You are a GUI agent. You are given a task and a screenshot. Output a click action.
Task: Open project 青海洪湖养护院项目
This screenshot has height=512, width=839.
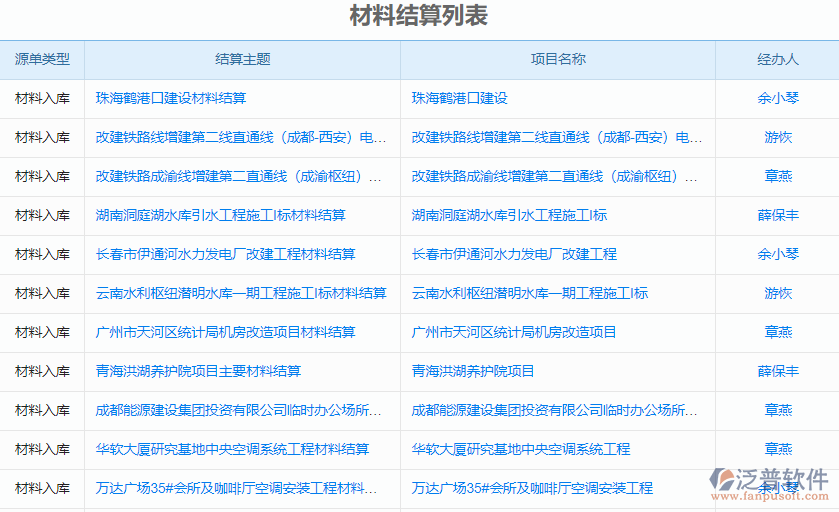pos(472,371)
